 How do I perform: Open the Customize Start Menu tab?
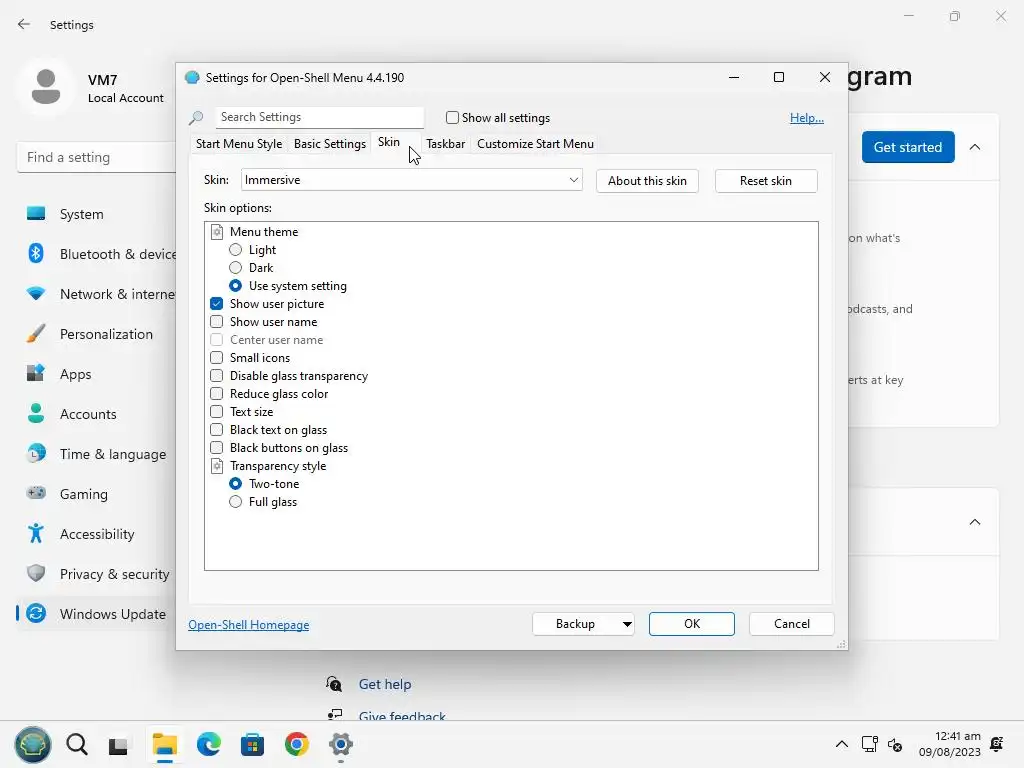[x=536, y=144]
